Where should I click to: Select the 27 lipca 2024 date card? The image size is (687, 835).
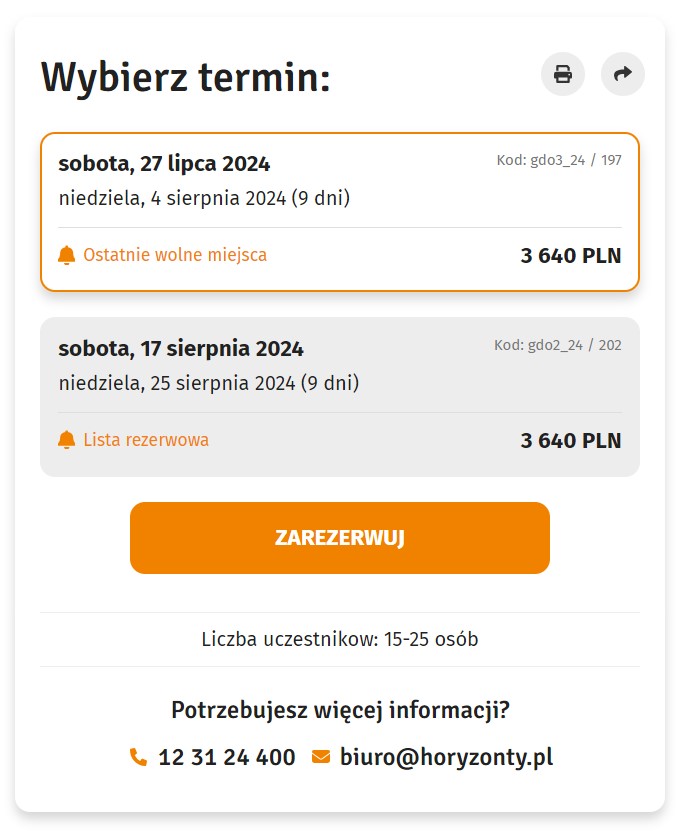point(340,212)
